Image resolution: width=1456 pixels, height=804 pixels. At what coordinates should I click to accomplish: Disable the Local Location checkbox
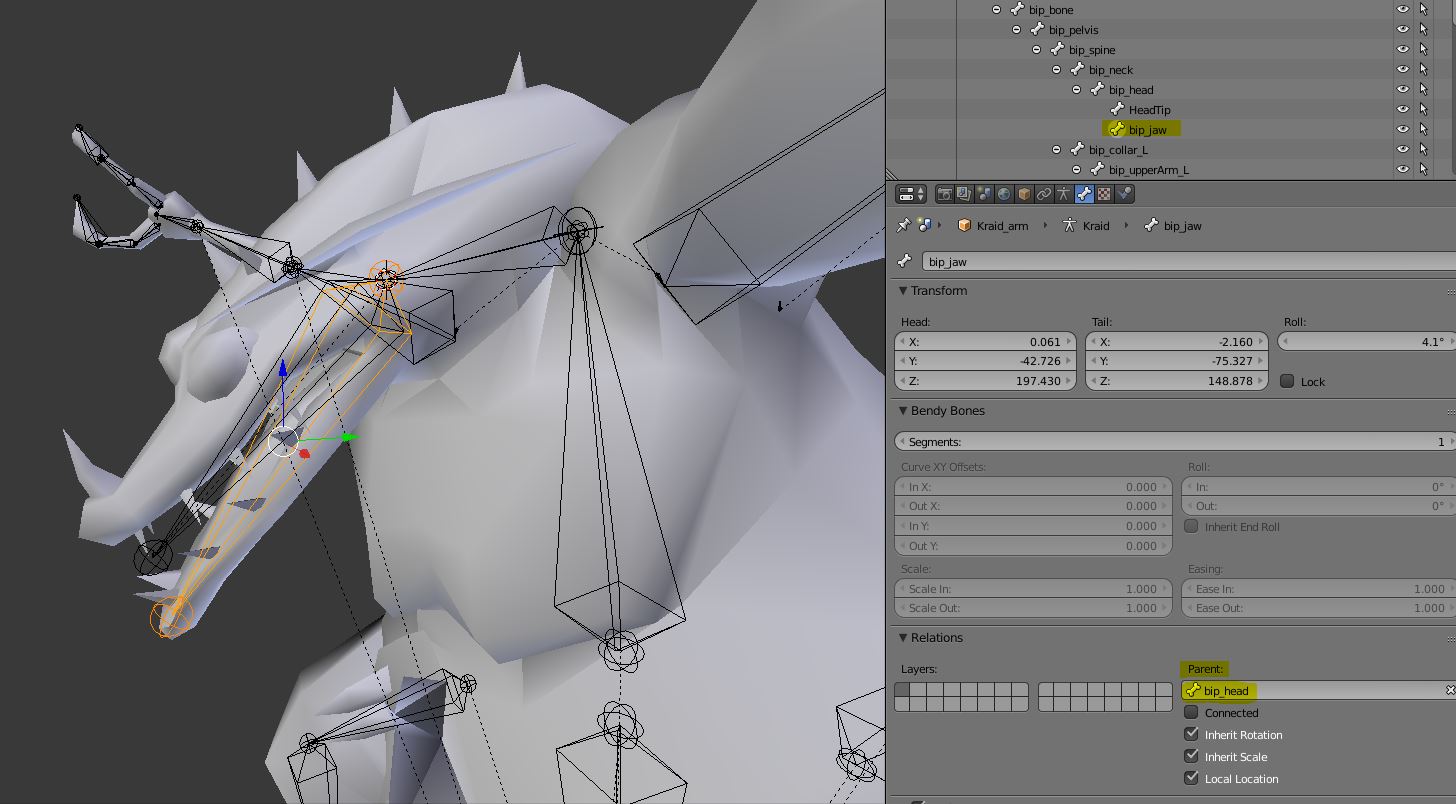pyautogui.click(x=1191, y=779)
